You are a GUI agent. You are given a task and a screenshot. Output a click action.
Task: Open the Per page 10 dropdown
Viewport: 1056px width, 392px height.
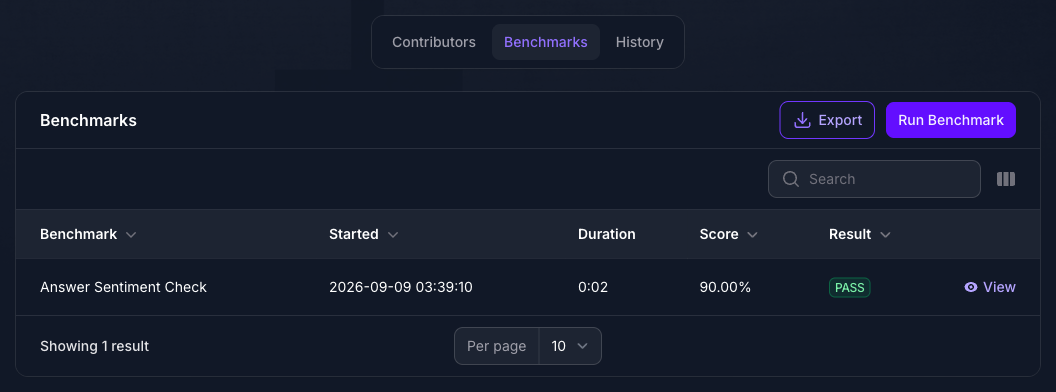click(x=527, y=346)
